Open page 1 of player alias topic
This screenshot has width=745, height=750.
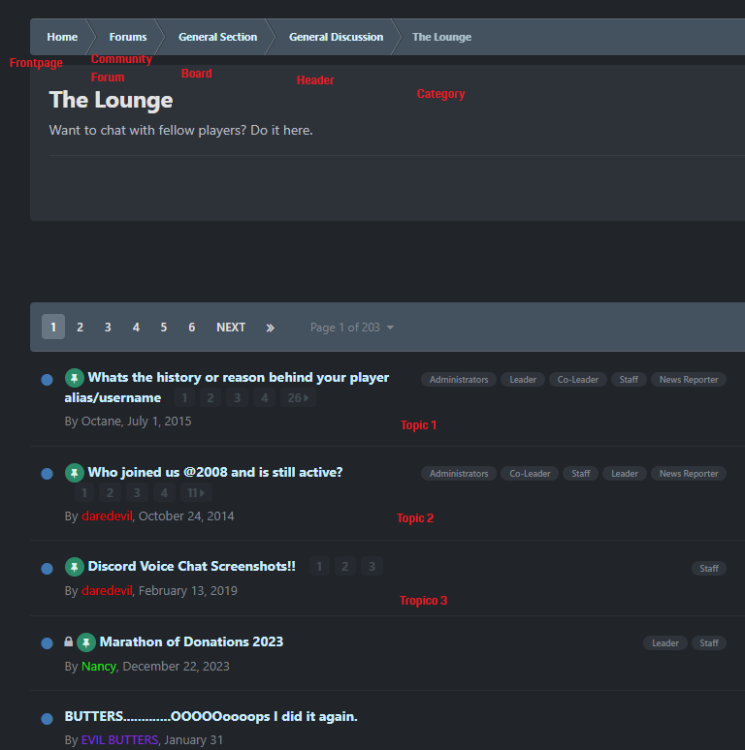click(x=185, y=398)
